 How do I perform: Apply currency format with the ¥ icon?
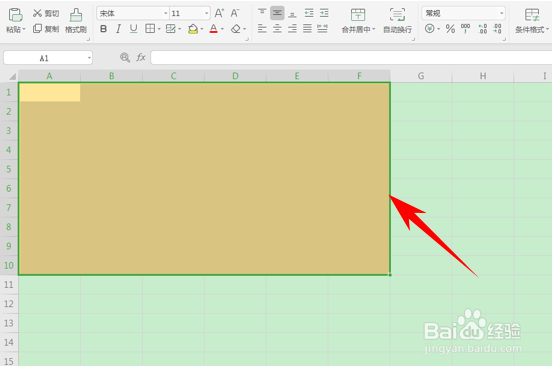[430, 29]
